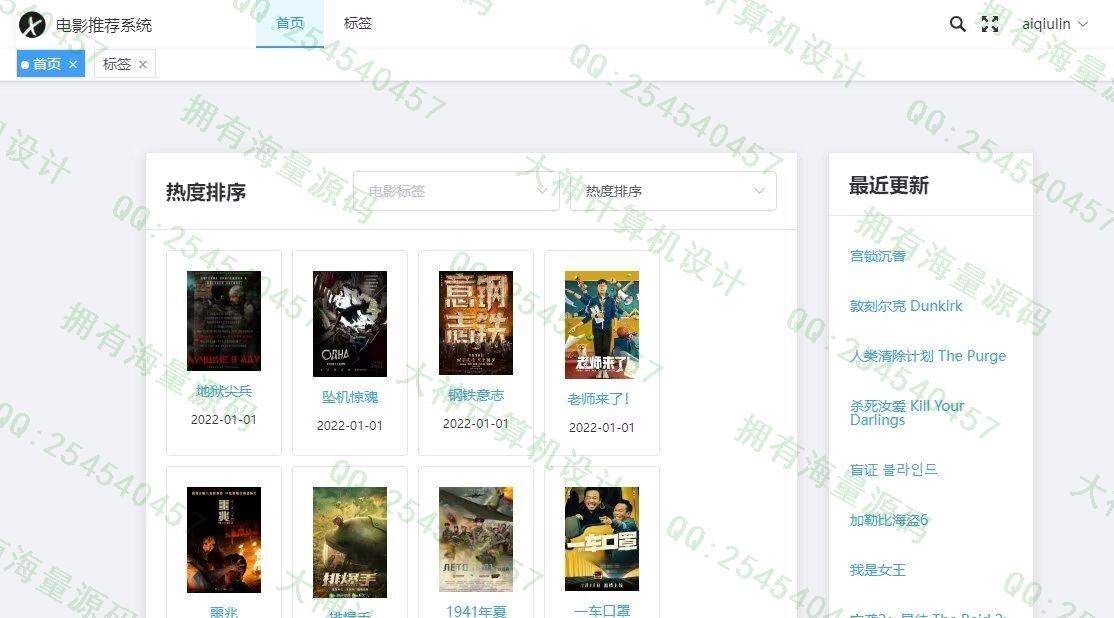Open 宫锁沉香 in recent updates
Image resolution: width=1114 pixels, height=618 pixels.
pos(877,256)
